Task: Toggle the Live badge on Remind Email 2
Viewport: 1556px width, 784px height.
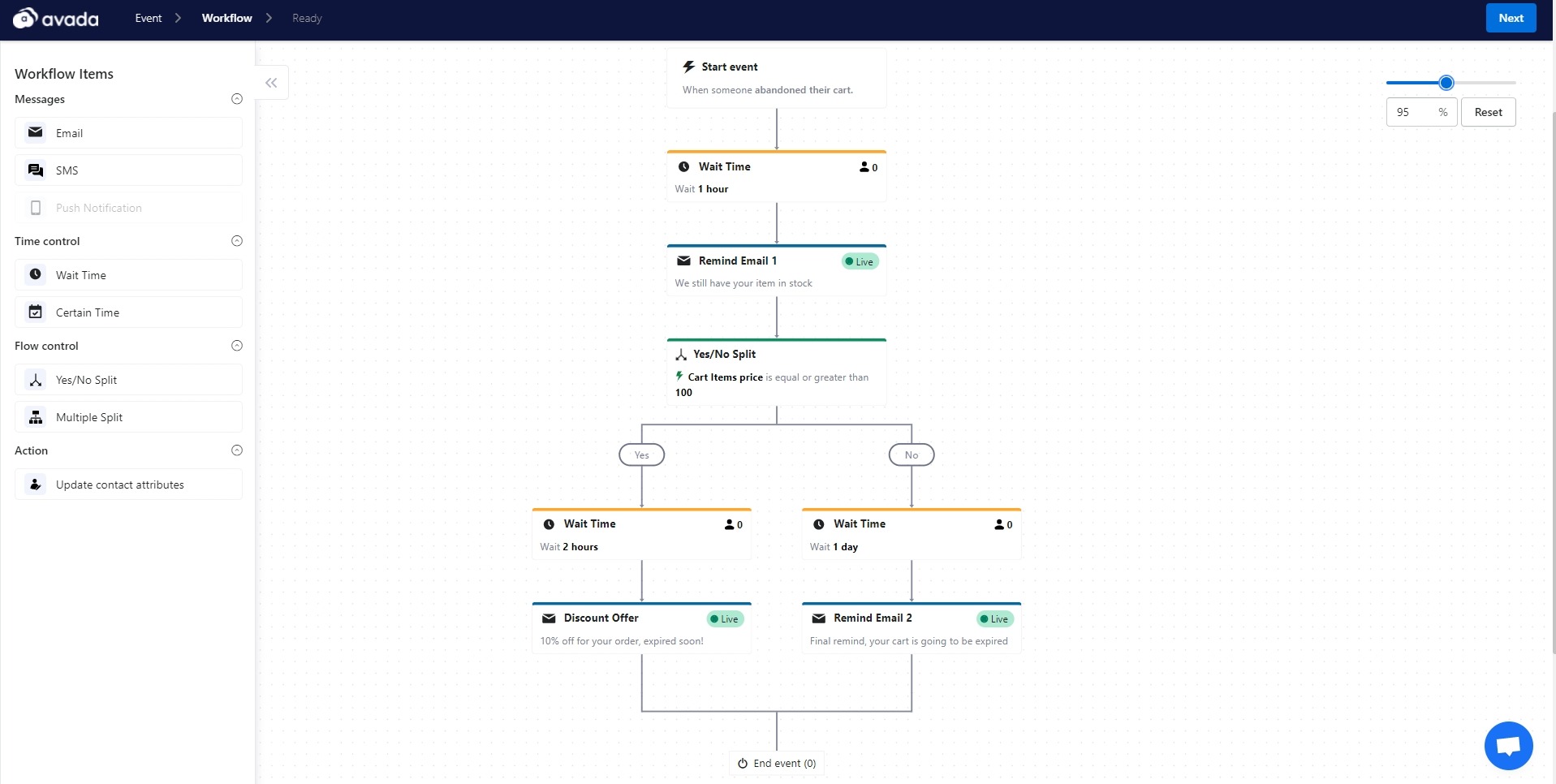Action: [x=994, y=618]
